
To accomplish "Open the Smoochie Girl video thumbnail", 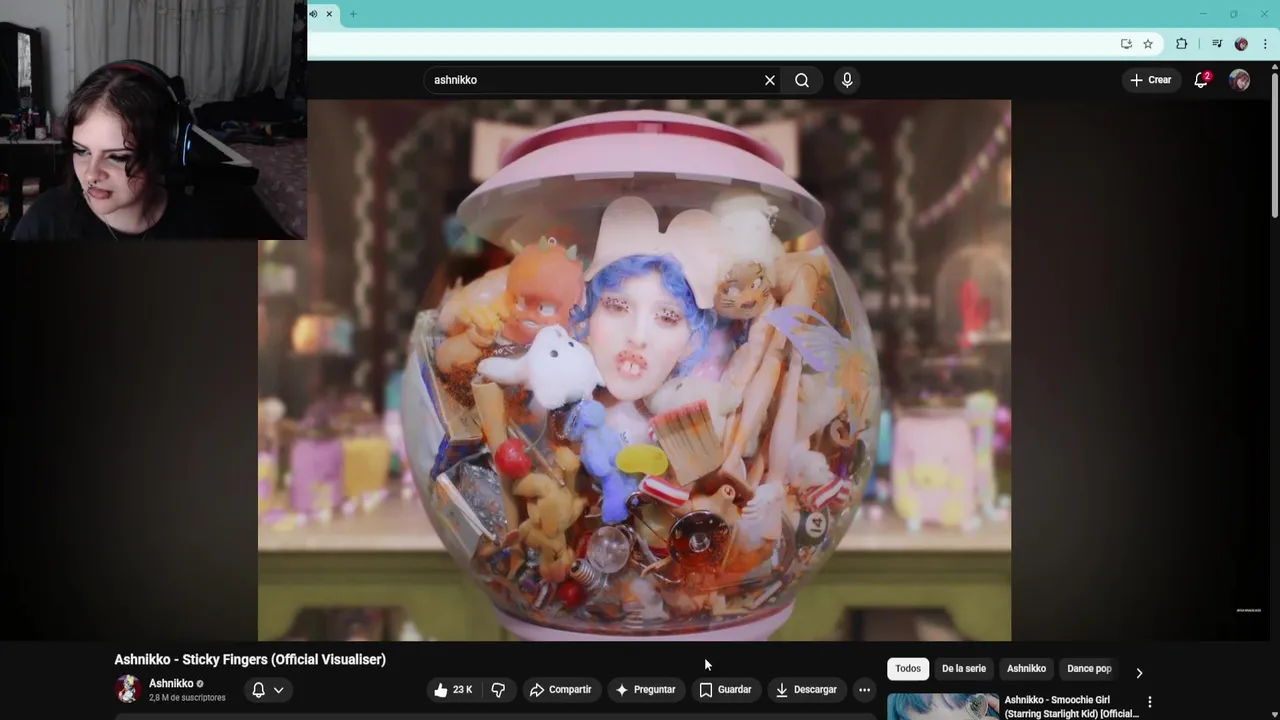I will pos(943,707).
